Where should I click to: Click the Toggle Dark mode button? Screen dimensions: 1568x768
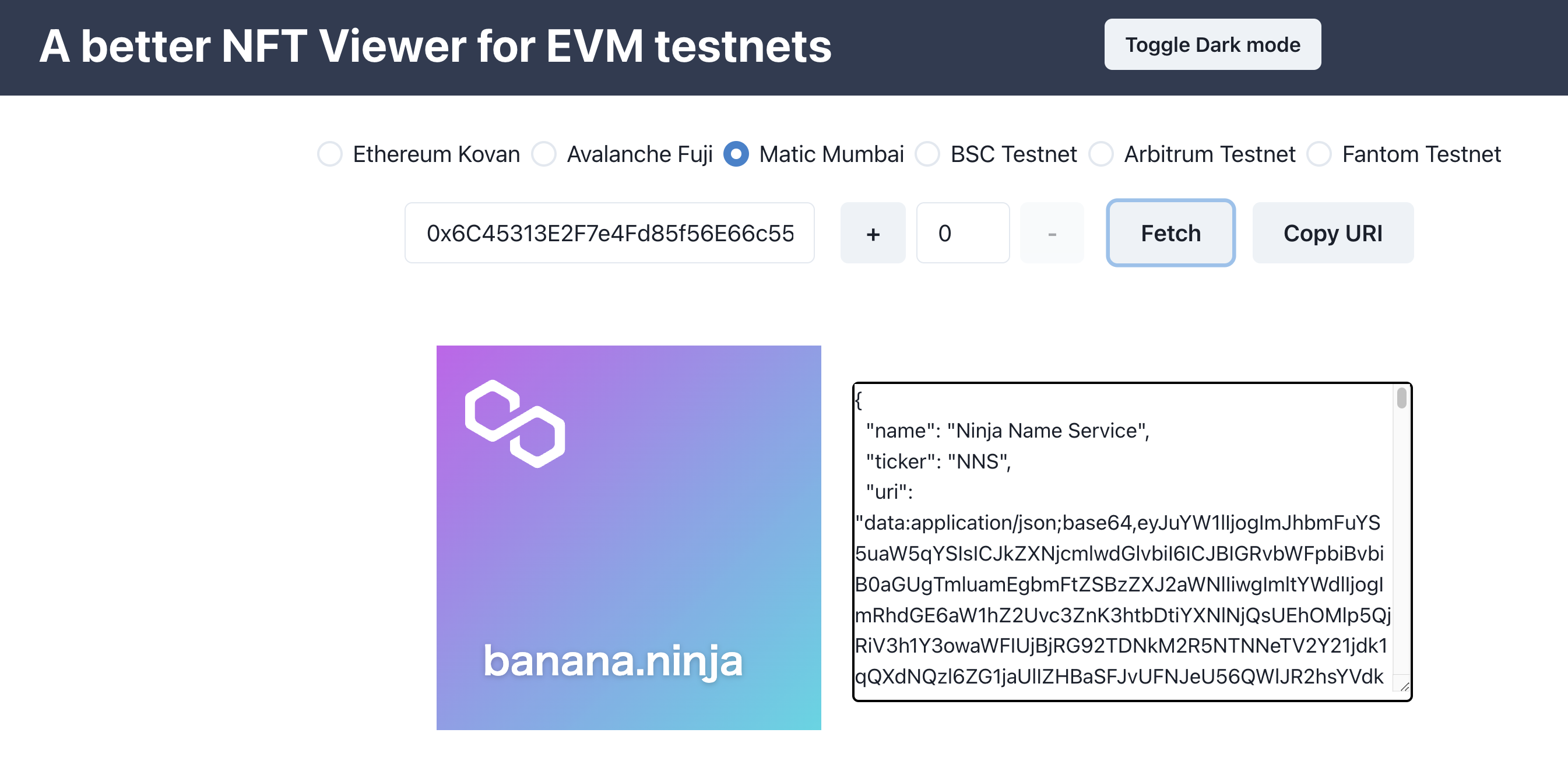click(x=1212, y=44)
